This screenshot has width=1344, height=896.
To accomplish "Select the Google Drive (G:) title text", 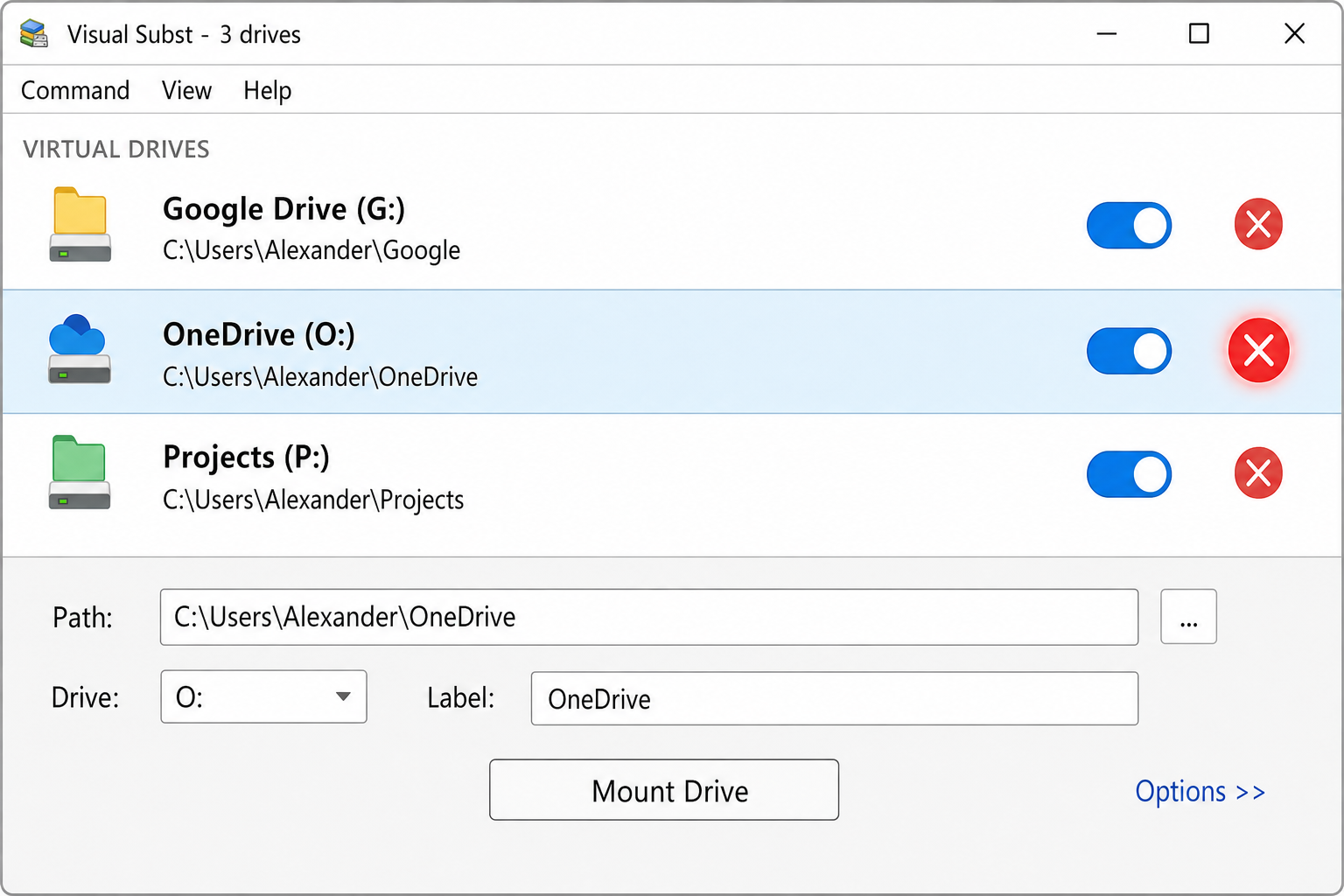I will [x=284, y=209].
